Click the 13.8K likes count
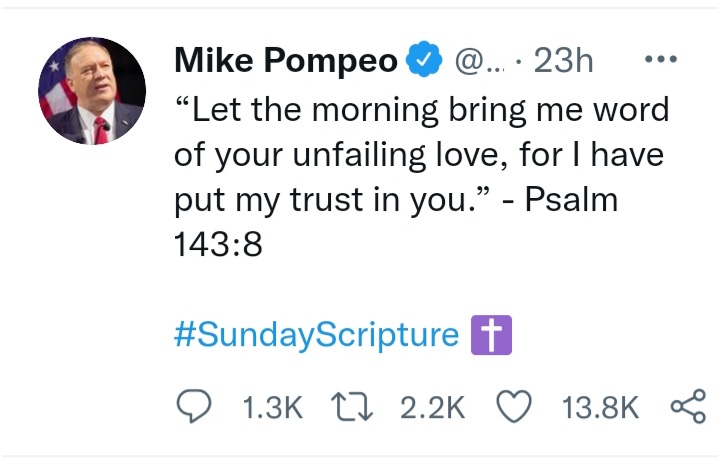Image resolution: width=720 pixels, height=458 pixels. point(600,407)
